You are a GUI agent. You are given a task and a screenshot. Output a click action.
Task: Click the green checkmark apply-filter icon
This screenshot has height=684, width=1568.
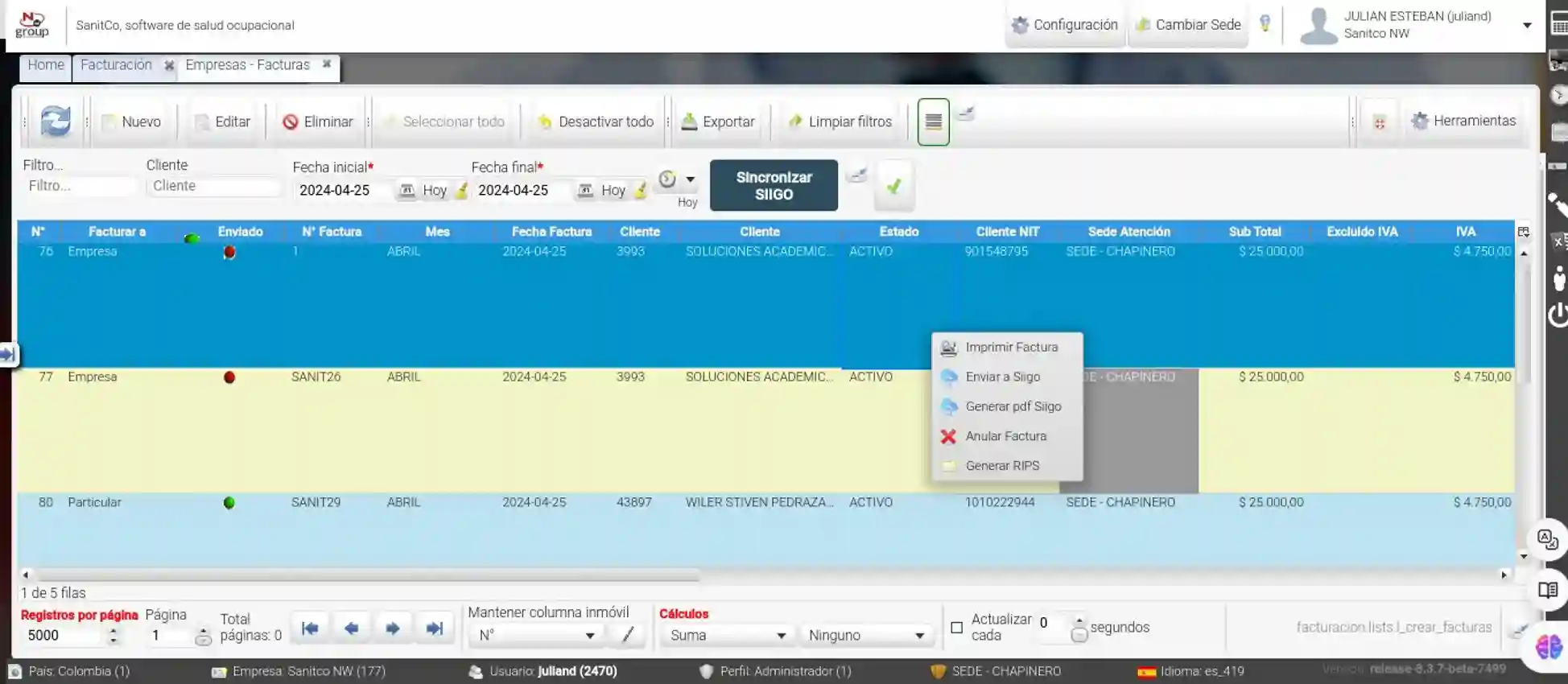(x=894, y=186)
